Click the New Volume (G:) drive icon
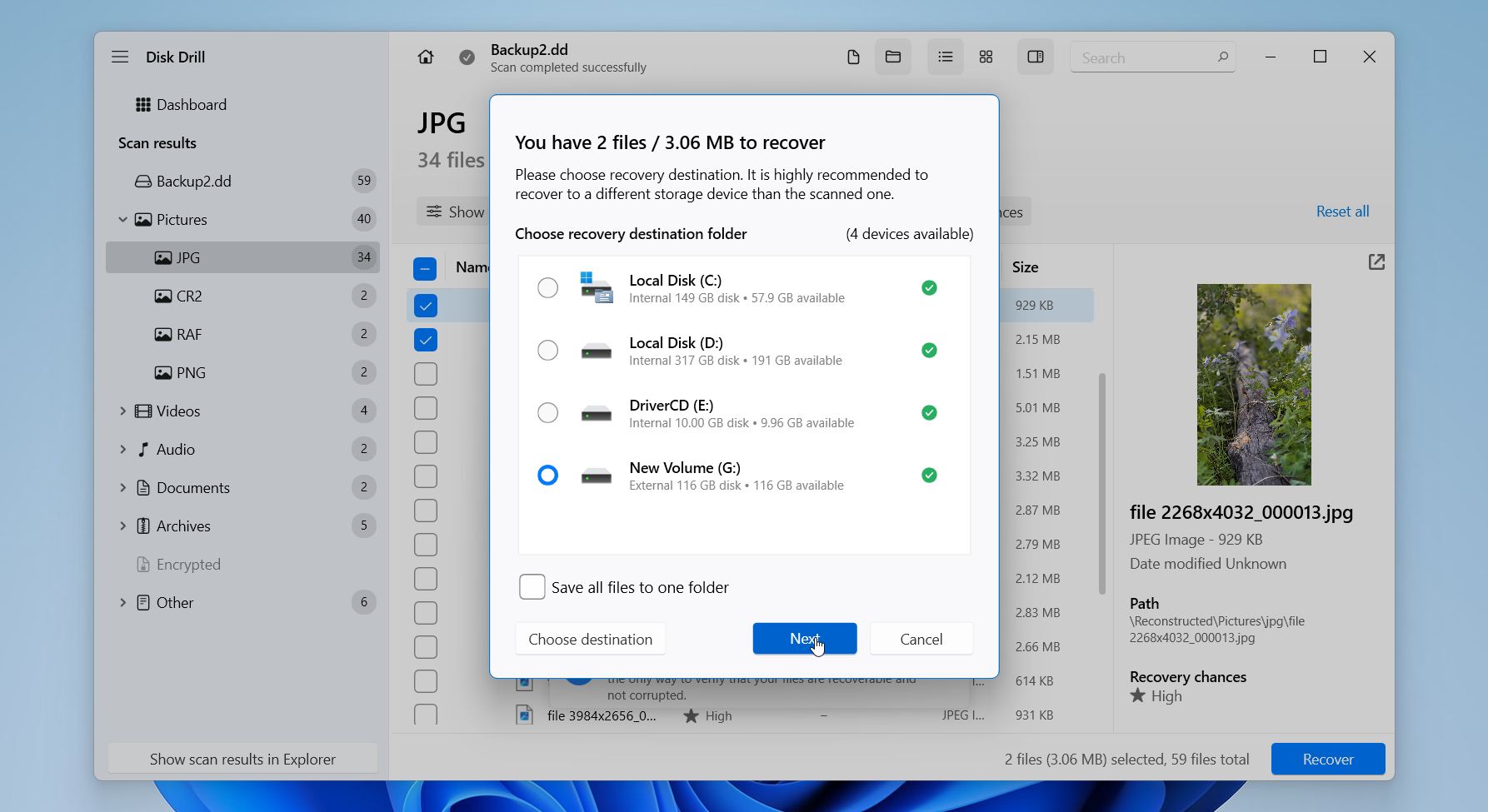 (x=597, y=476)
